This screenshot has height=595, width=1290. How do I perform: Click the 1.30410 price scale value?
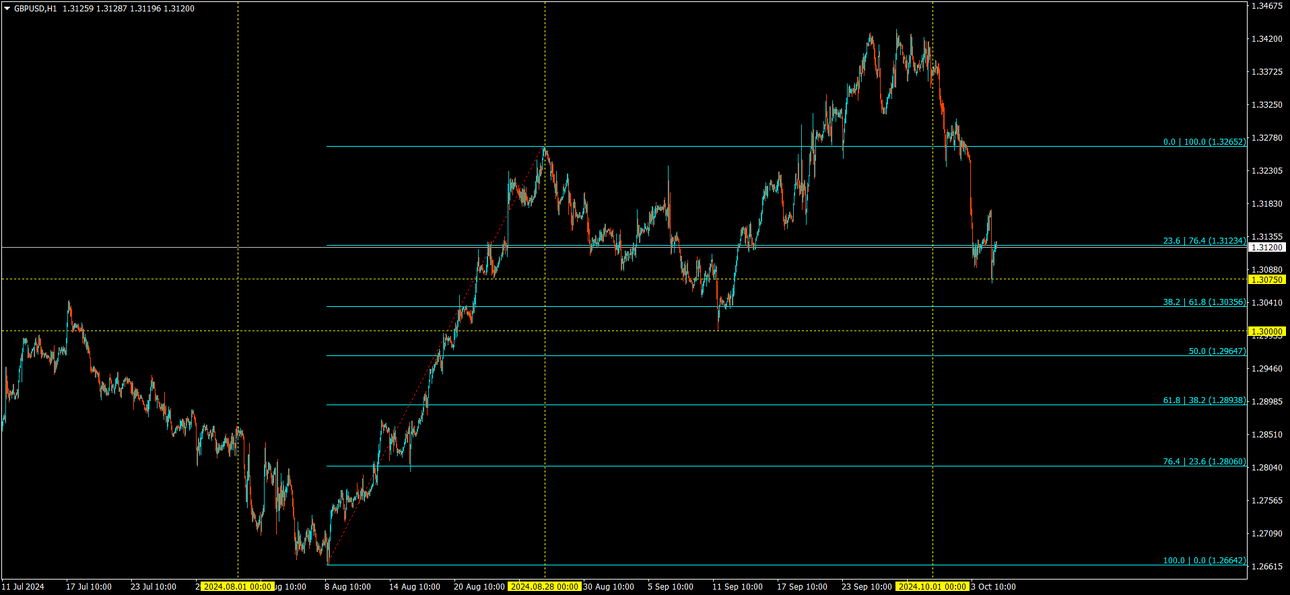1267,302
